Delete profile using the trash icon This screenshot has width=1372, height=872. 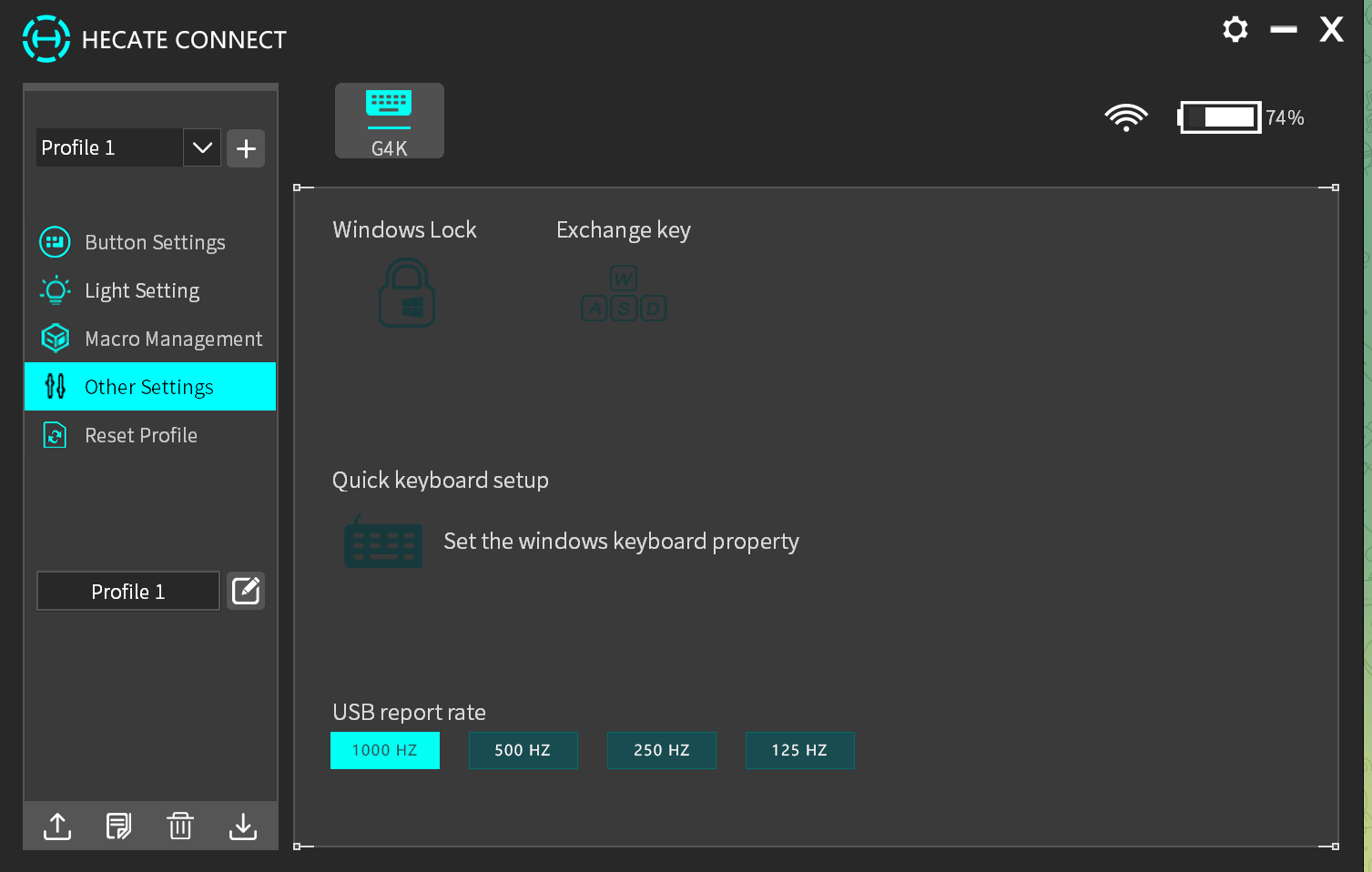pos(180,826)
